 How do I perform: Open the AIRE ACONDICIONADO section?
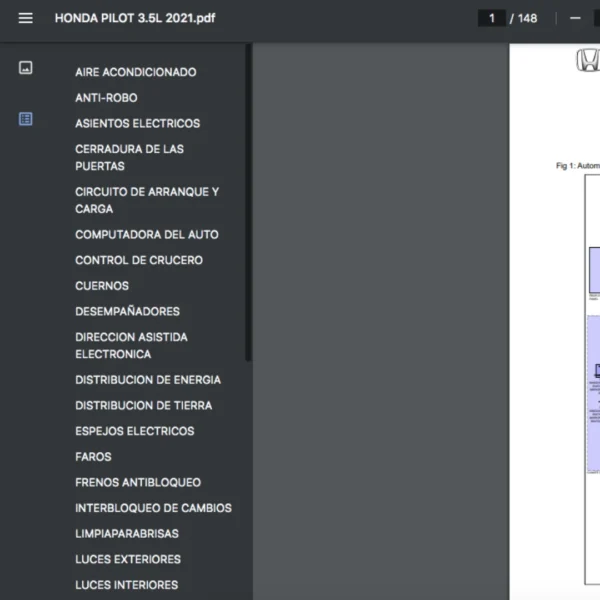[x=135, y=72]
